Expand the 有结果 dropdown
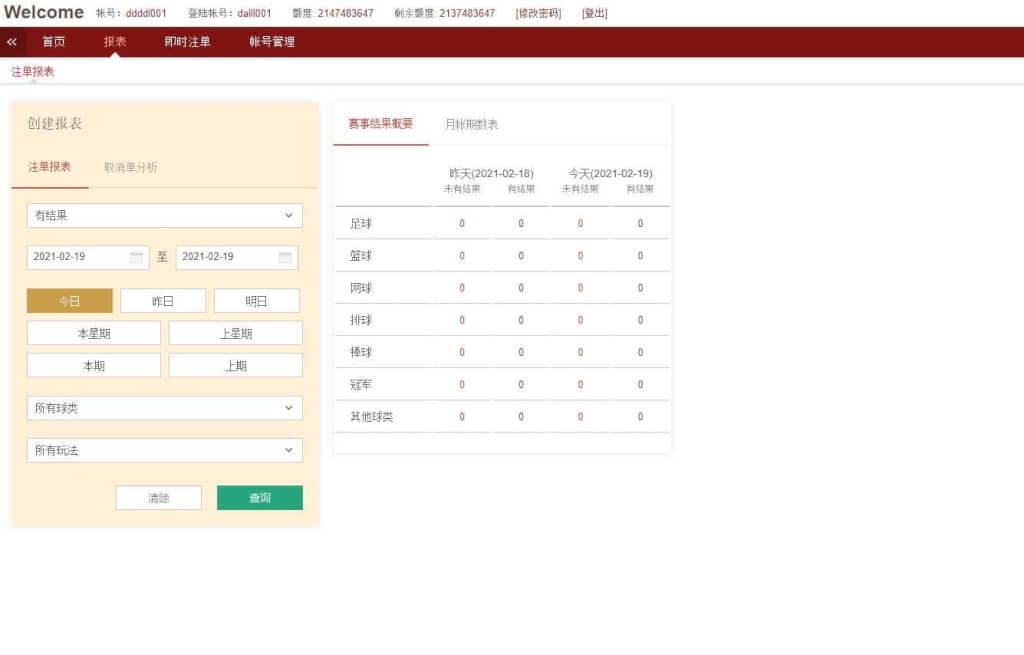This screenshot has height=655, width=1024. 165,216
